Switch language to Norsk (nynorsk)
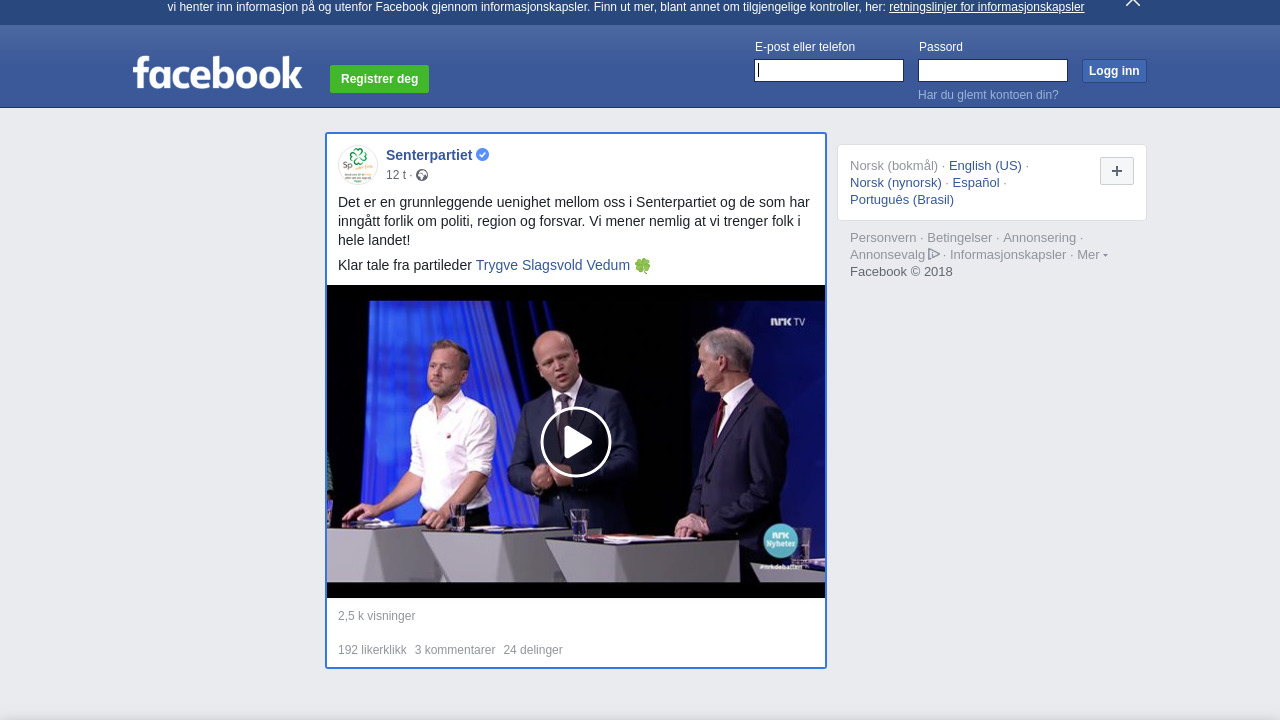The width and height of the screenshot is (1280, 720). [x=896, y=183]
